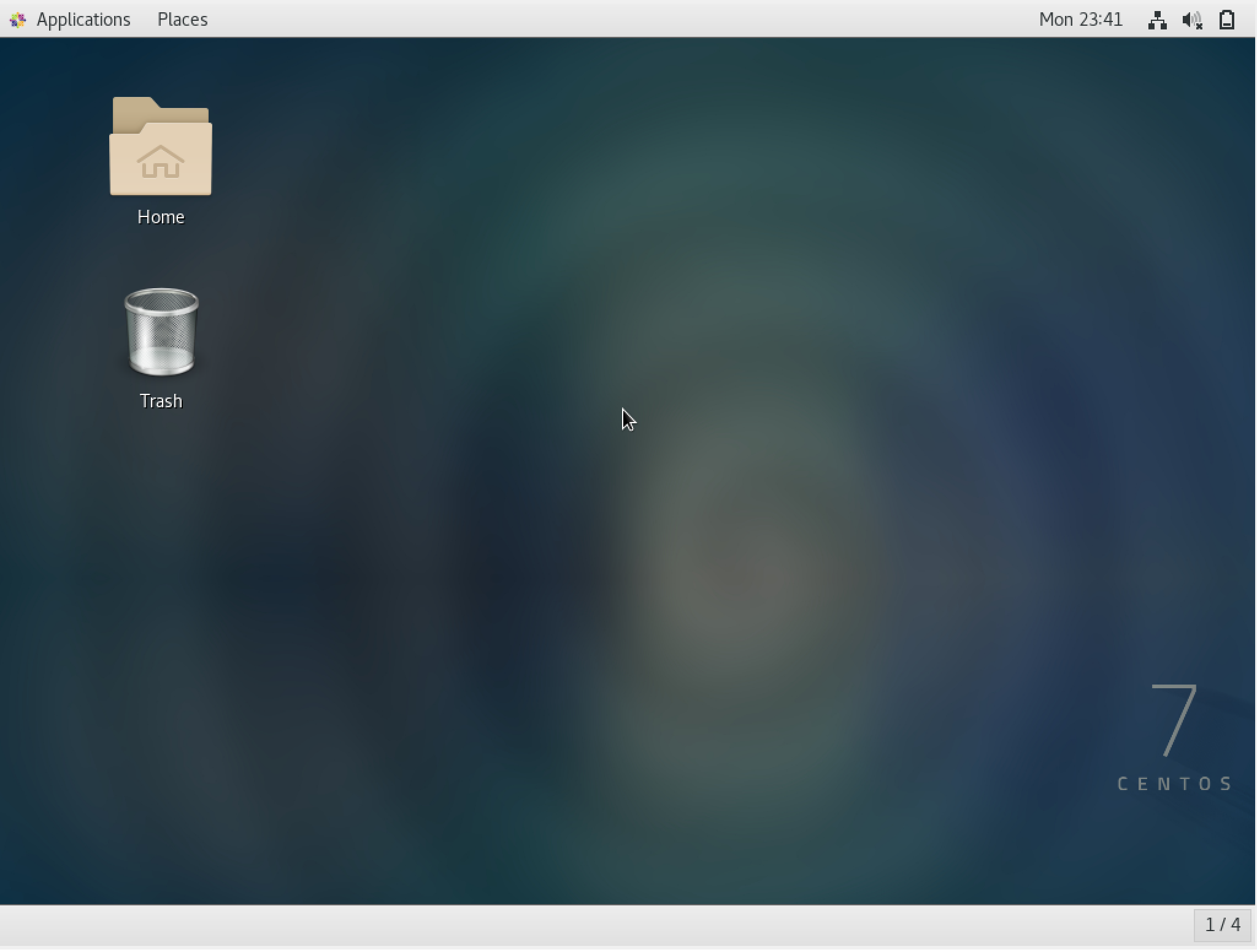Click the Home label text

(161, 217)
